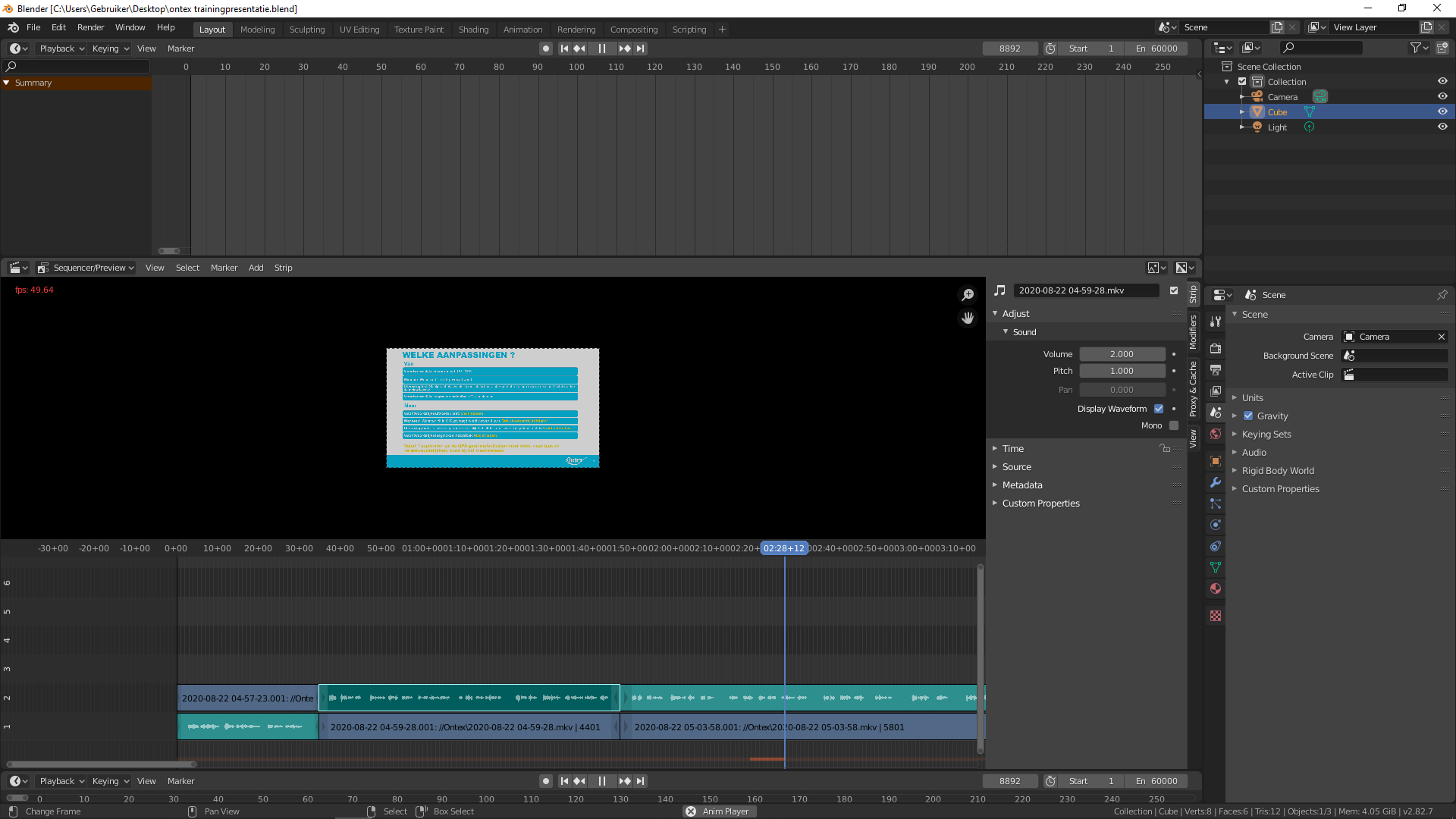Open the Sequencer/Preview view type dropdown

click(86, 268)
